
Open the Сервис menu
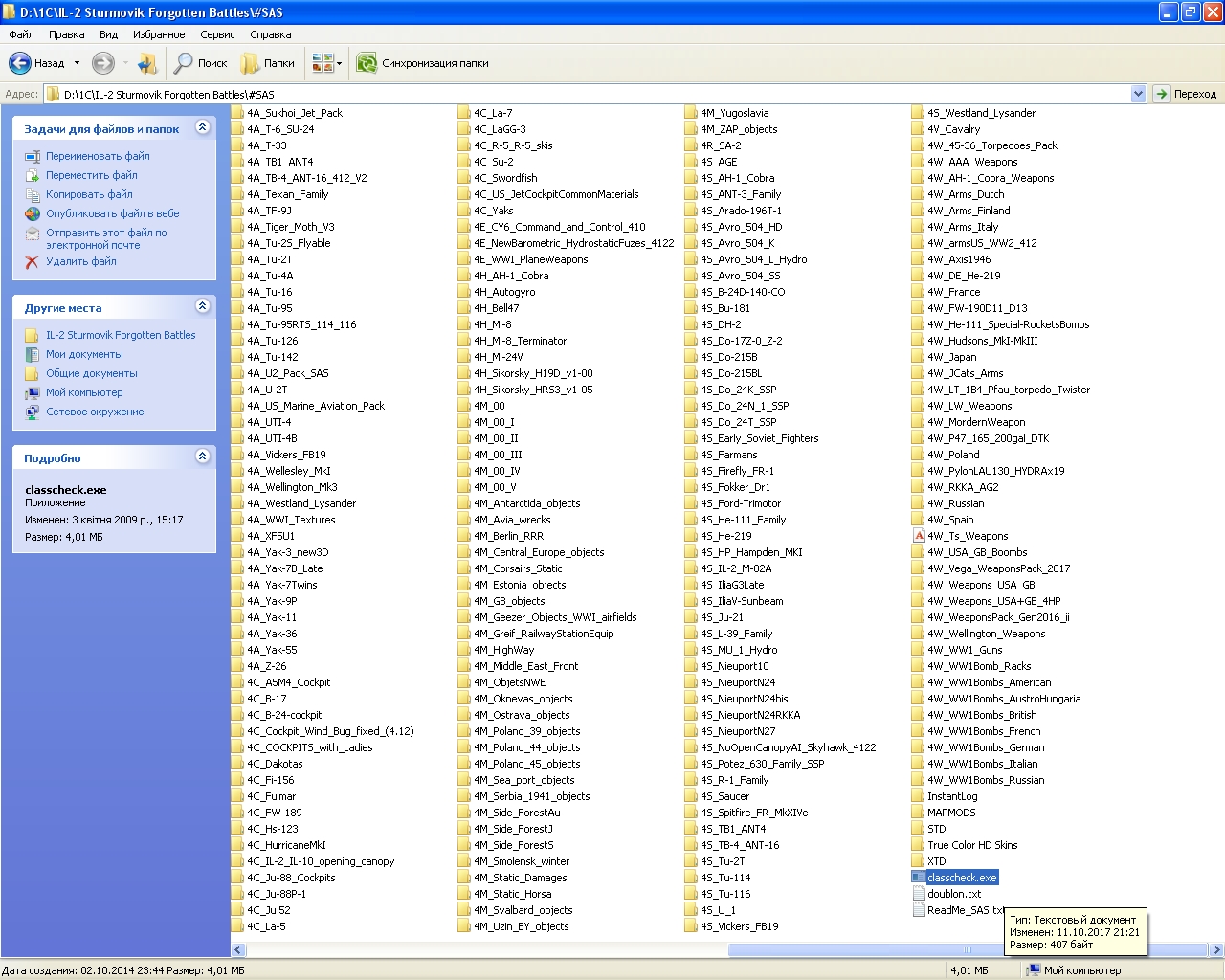(217, 34)
